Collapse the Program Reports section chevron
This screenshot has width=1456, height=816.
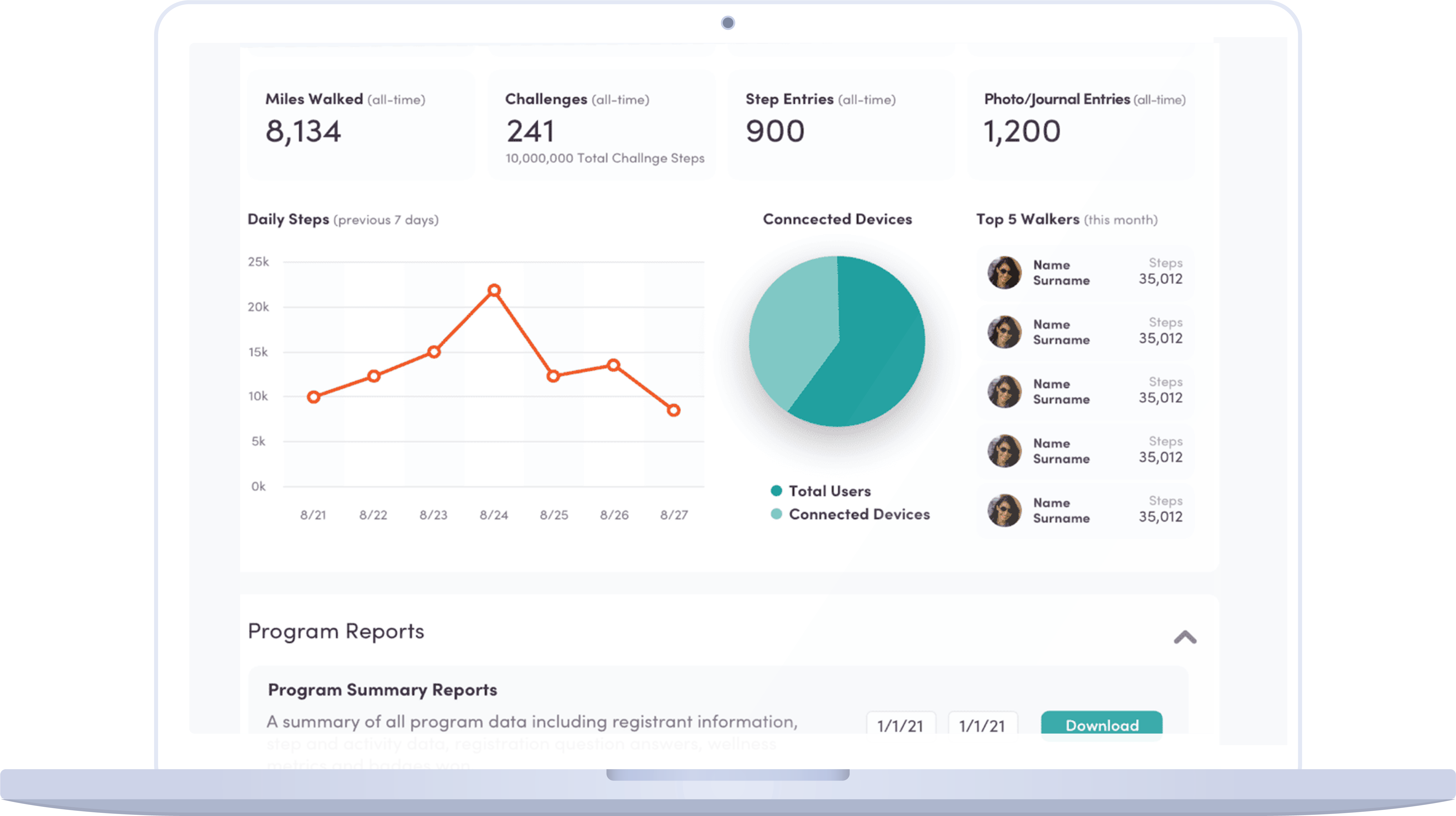pos(1185,637)
